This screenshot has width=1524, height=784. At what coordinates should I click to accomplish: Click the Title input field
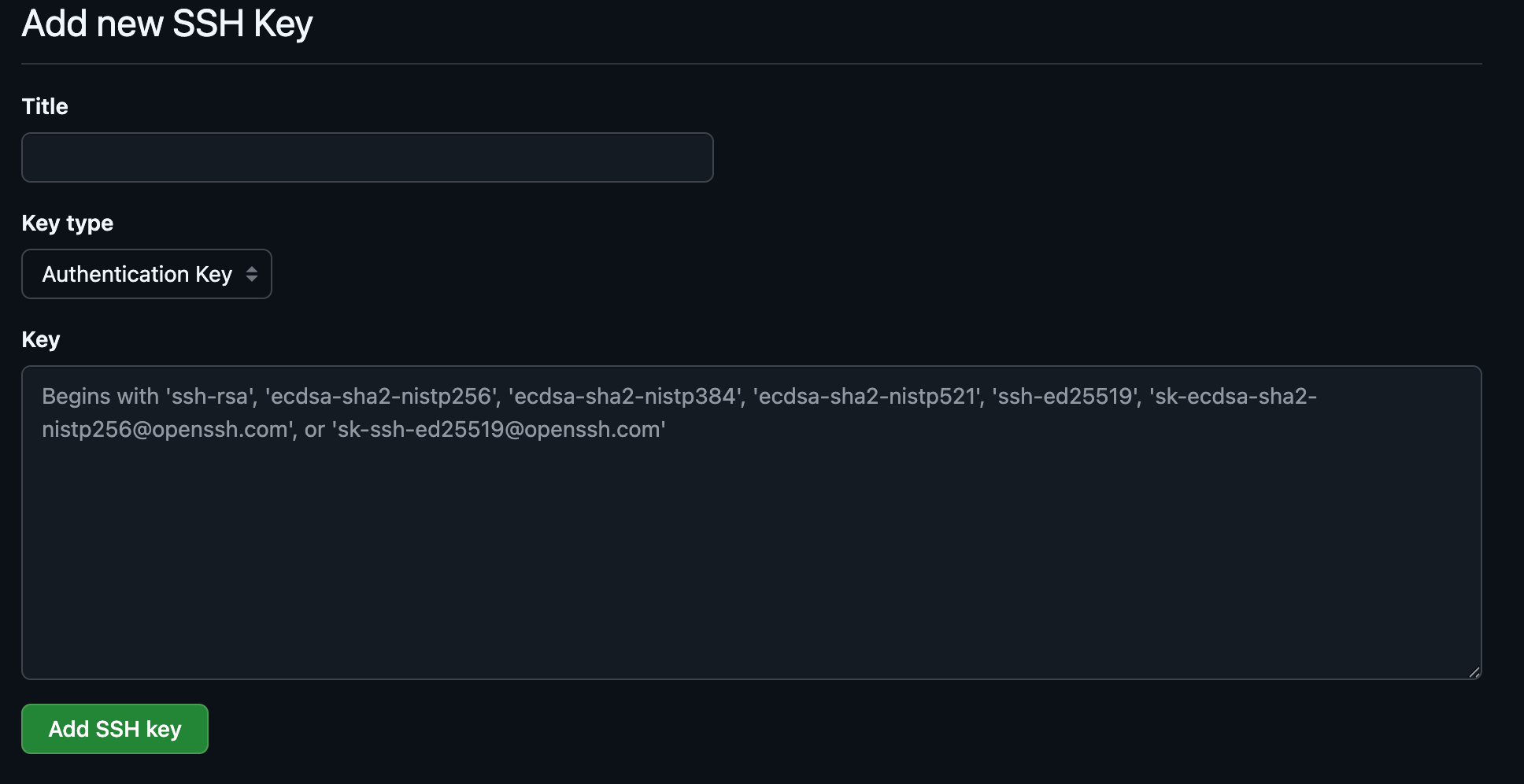[x=367, y=157]
